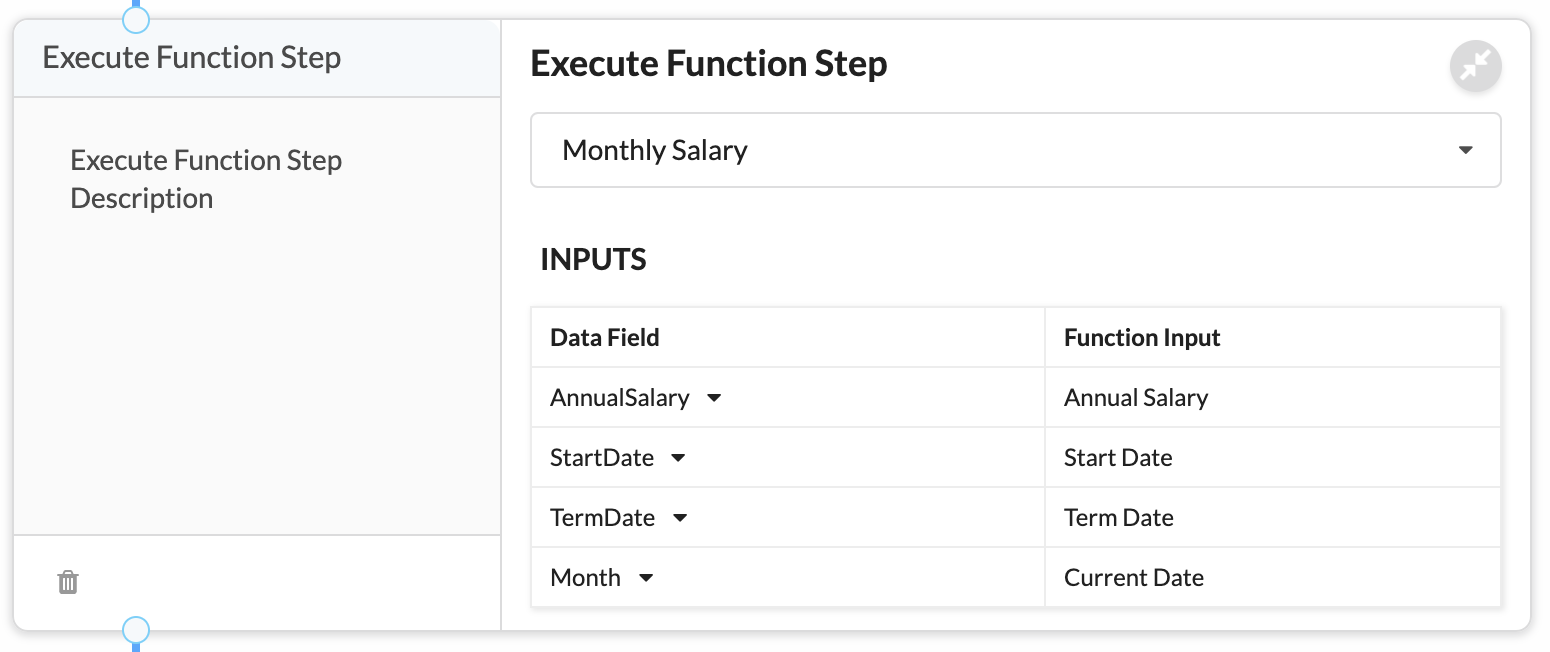1550x652 pixels.
Task: Expand the TermDate data field dropdown
Action: pyautogui.click(x=680, y=518)
